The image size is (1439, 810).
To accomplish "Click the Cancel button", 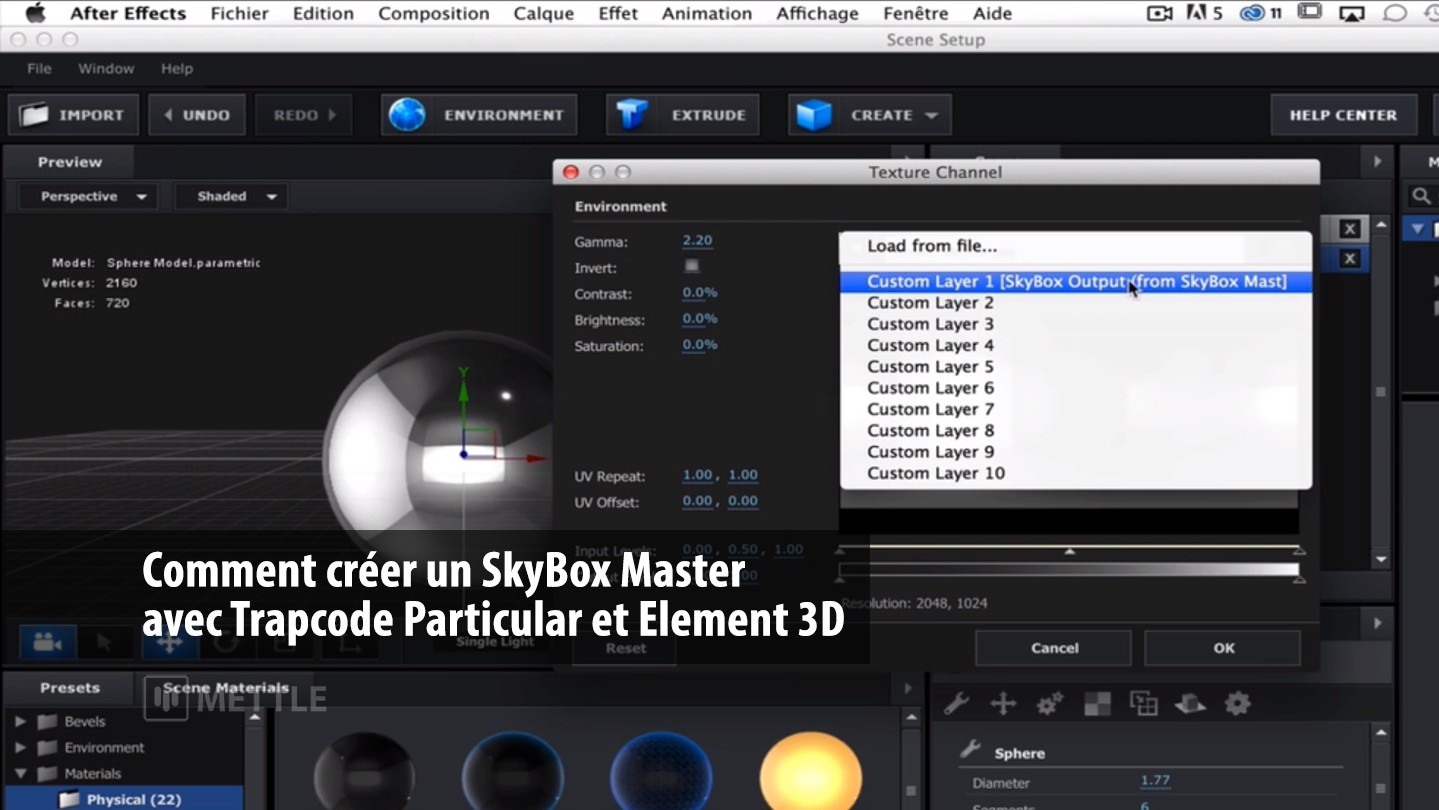I will [x=1054, y=648].
